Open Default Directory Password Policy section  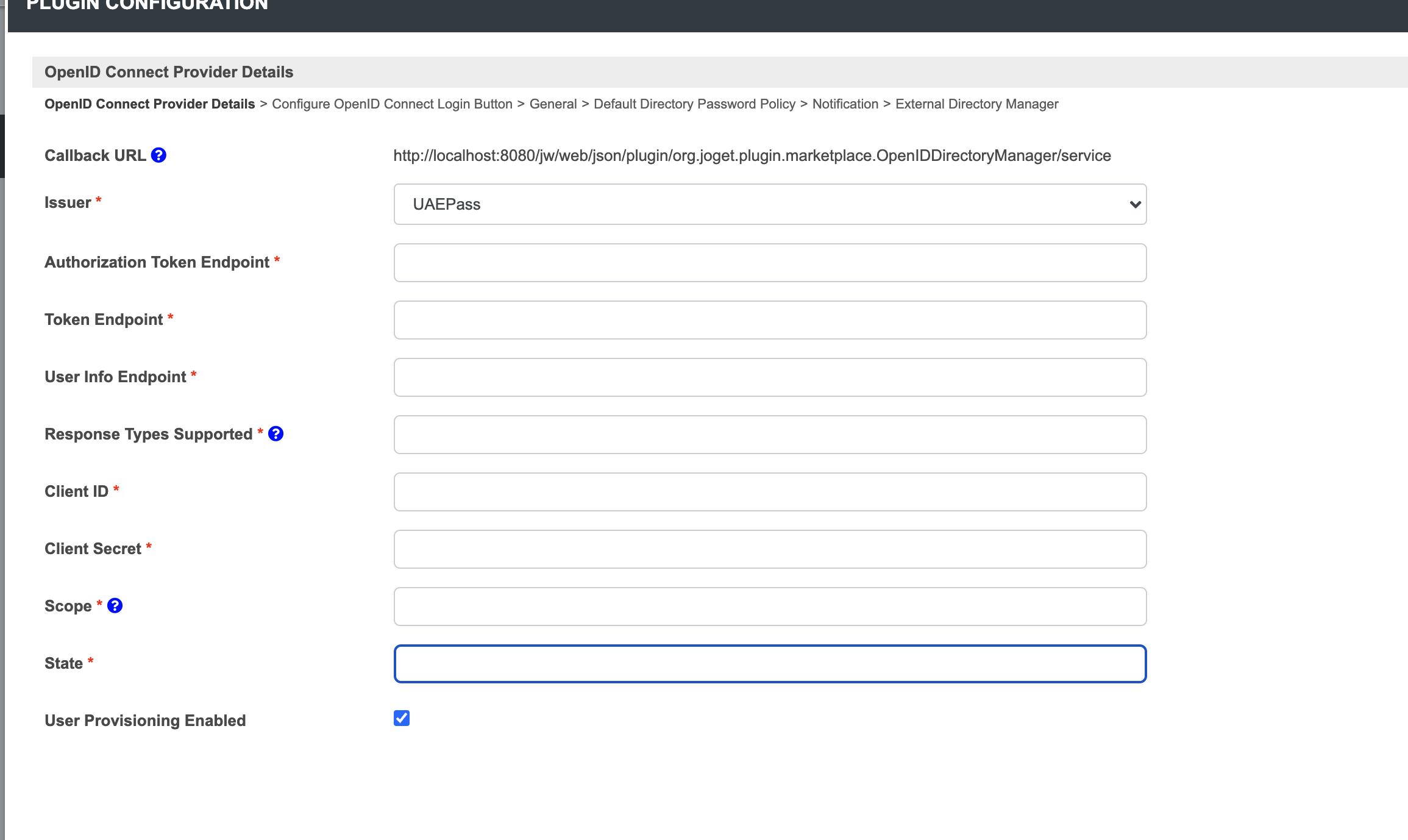point(694,104)
